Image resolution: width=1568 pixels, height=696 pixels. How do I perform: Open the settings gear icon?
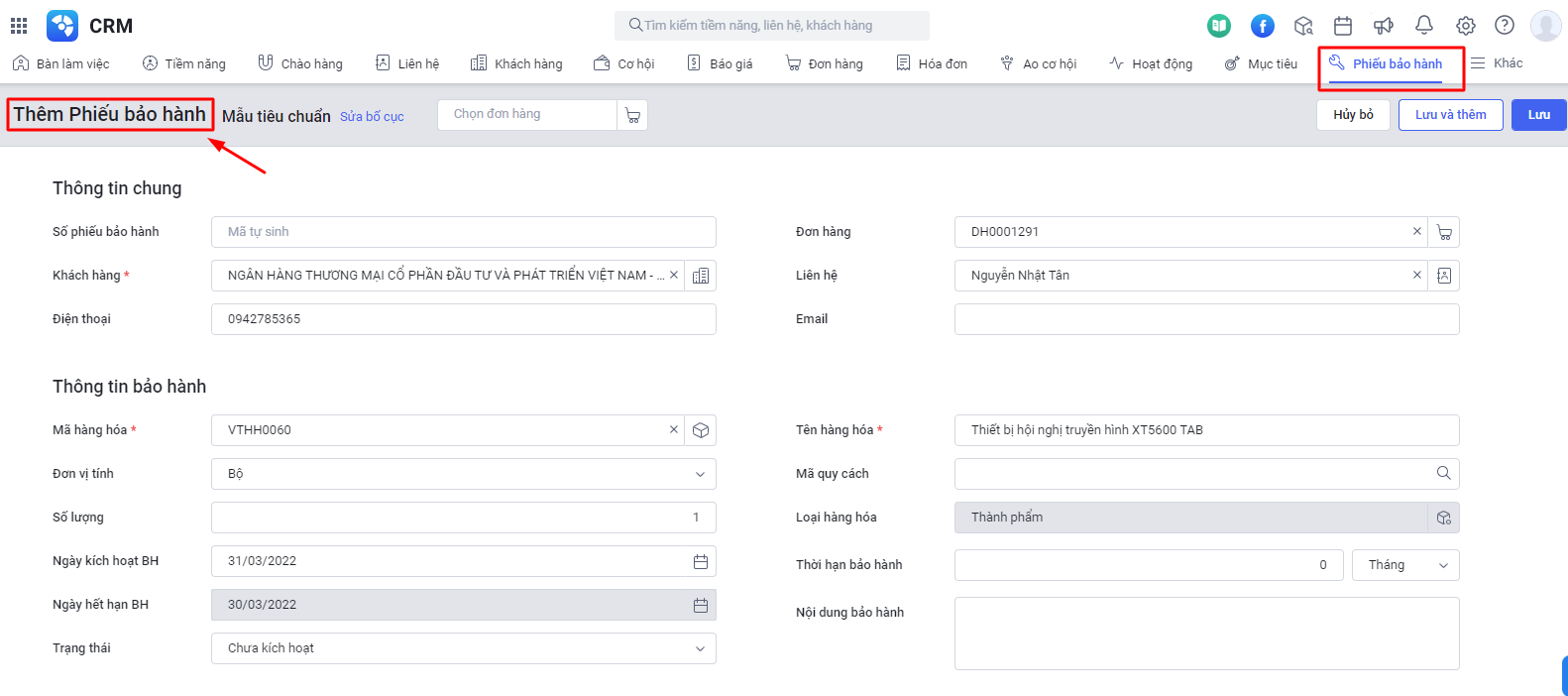pos(1466,26)
